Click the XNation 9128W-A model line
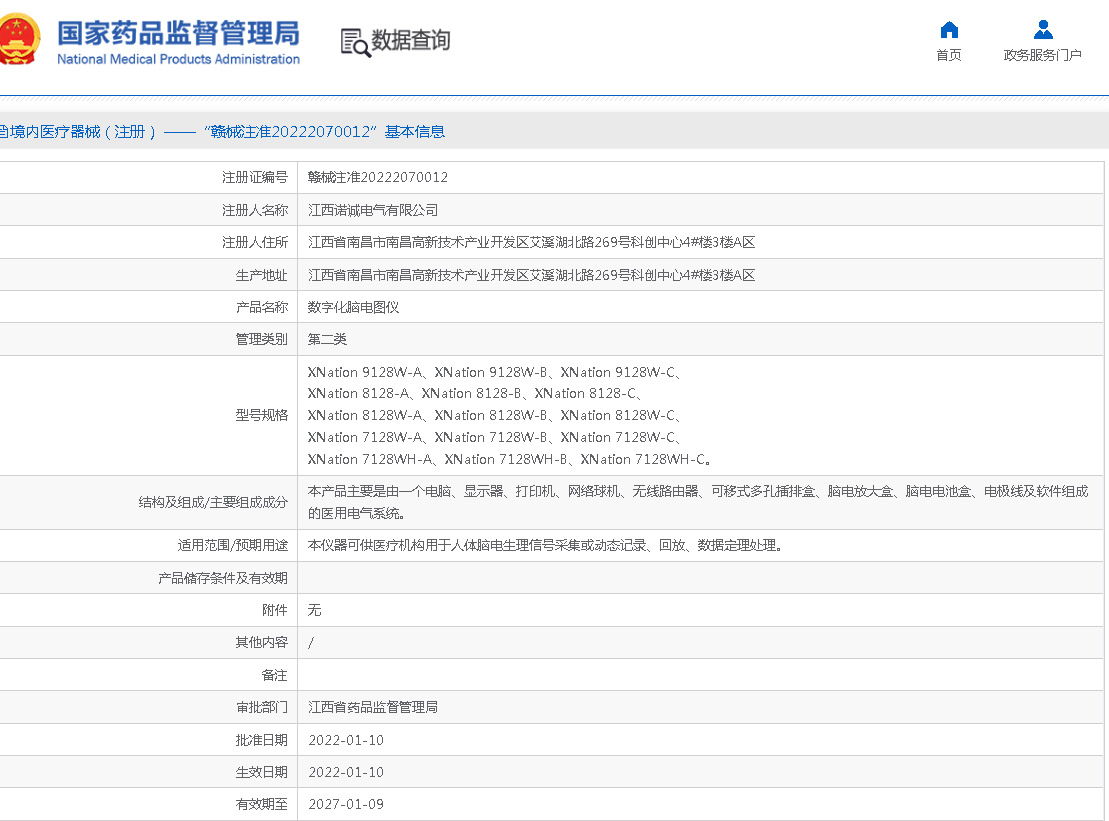The width and height of the screenshot is (1109, 821). coord(367,372)
